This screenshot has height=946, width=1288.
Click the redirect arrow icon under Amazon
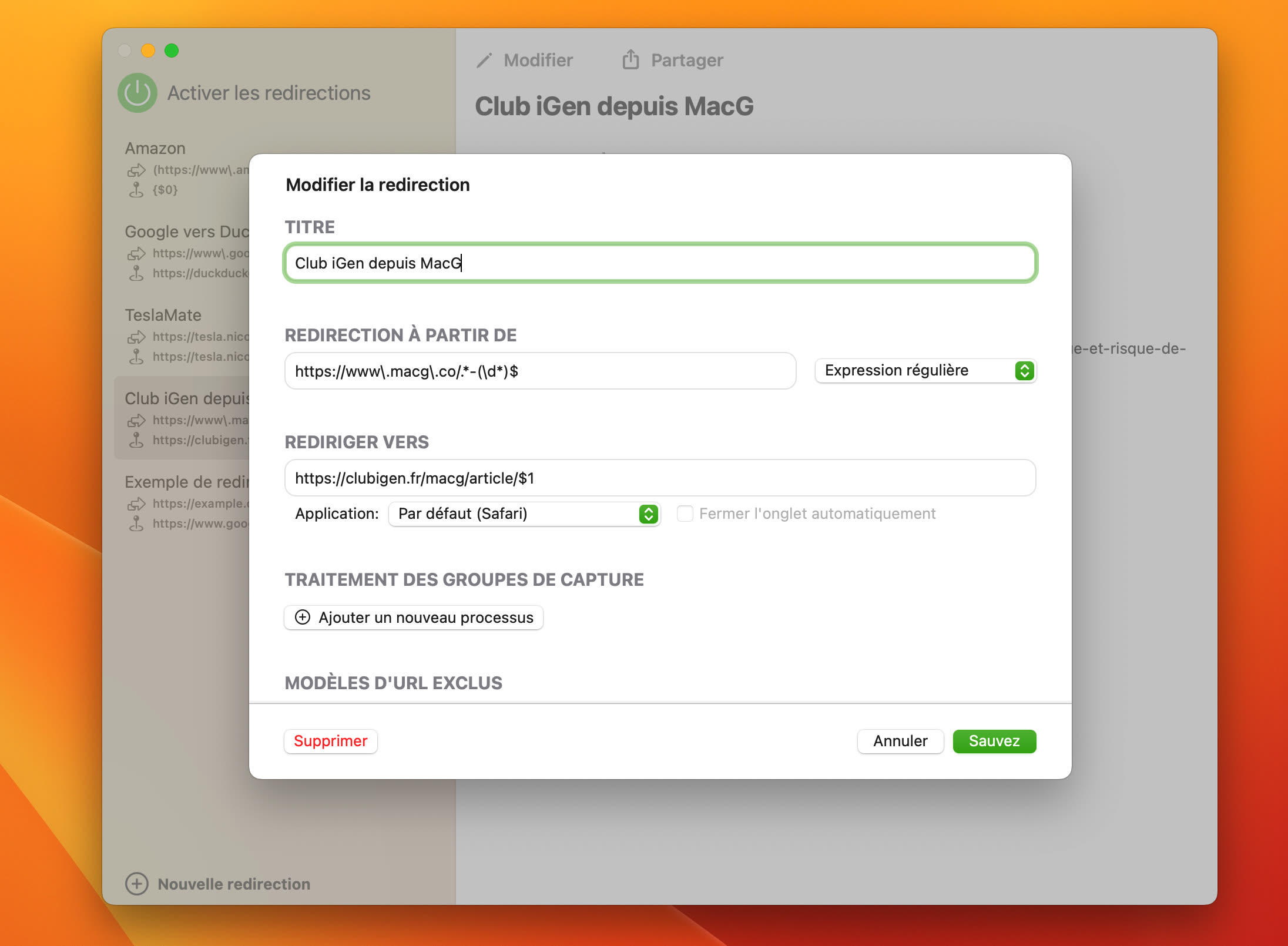pos(136,170)
